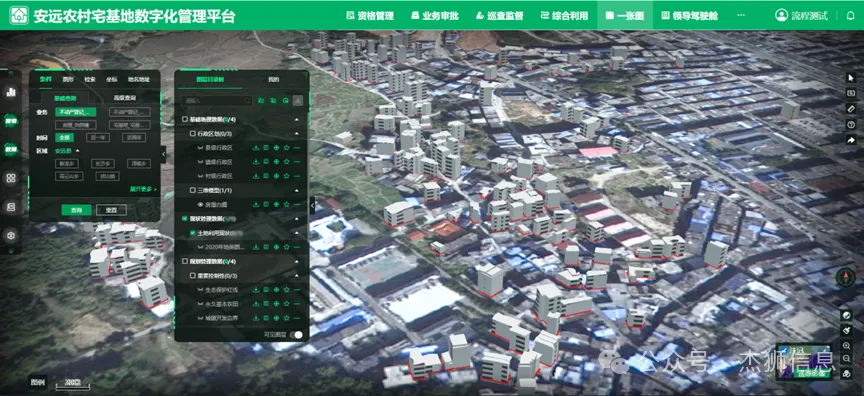Download the 县级行政区 layer

click(x=256, y=148)
